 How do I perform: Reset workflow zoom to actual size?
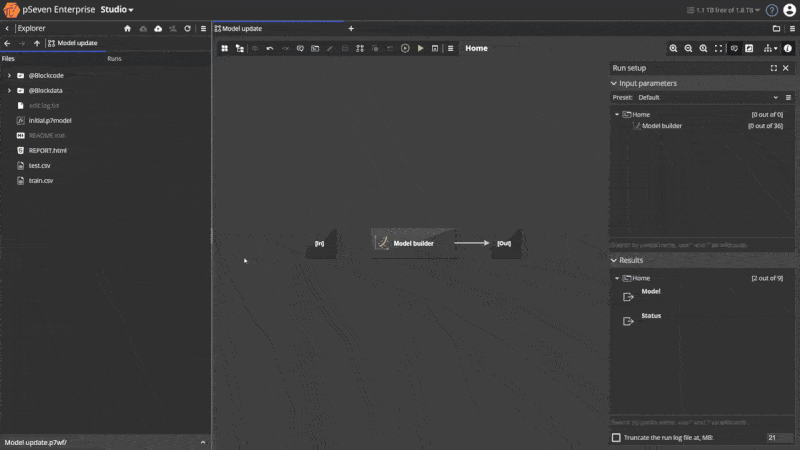point(703,48)
